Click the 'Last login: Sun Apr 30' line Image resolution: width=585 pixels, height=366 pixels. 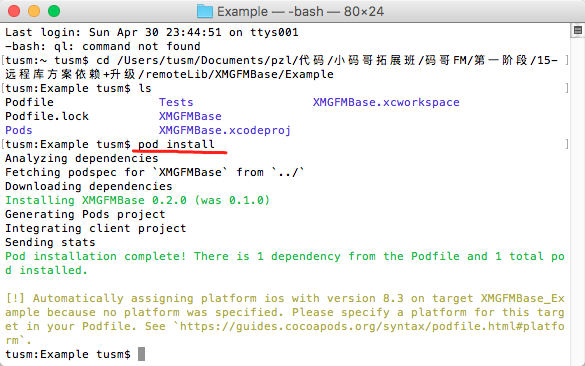(x=151, y=32)
